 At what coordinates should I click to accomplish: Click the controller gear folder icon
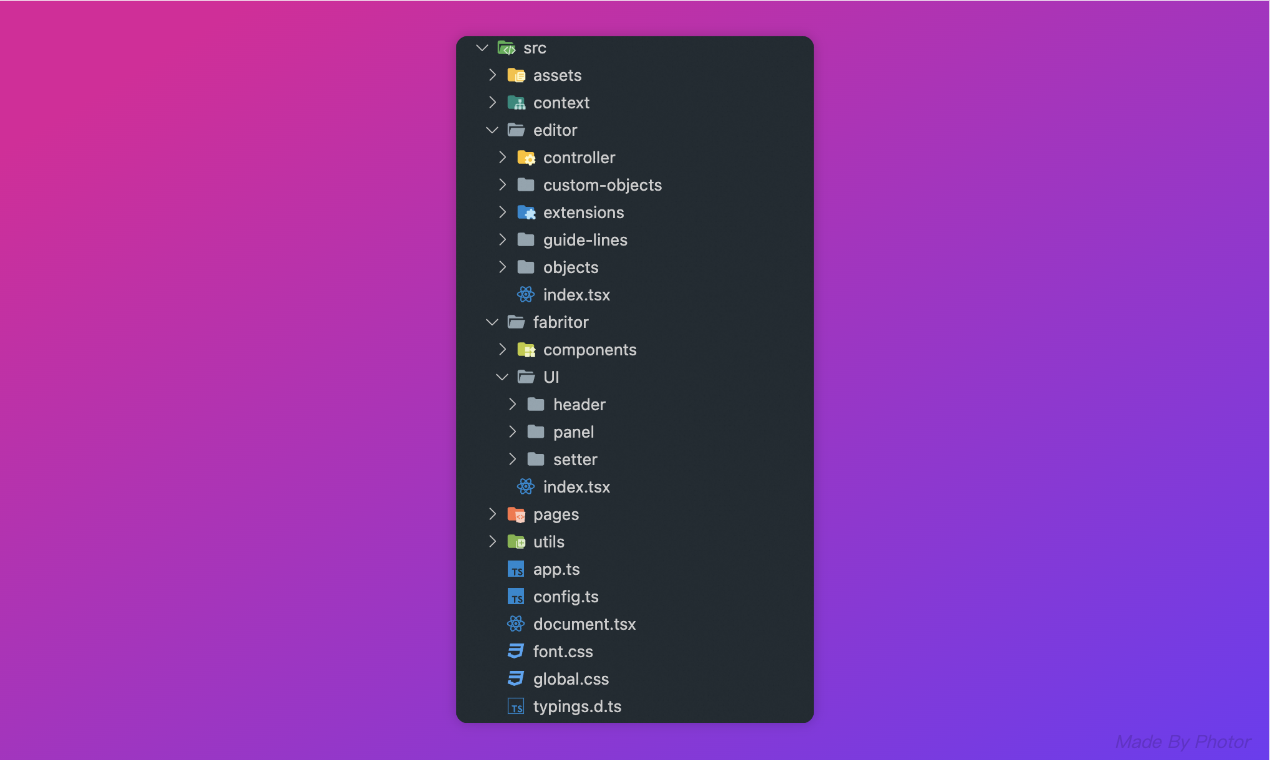[526, 157]
